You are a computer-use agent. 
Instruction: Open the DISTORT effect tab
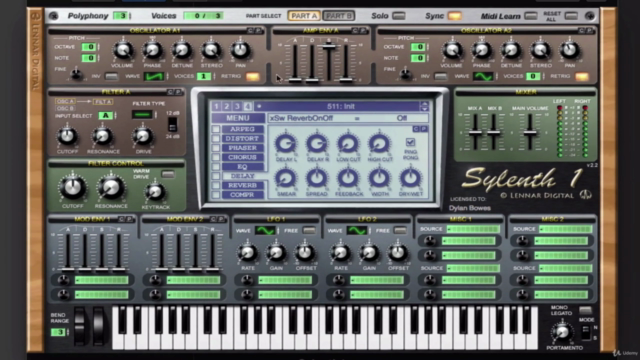click(242, 138)
